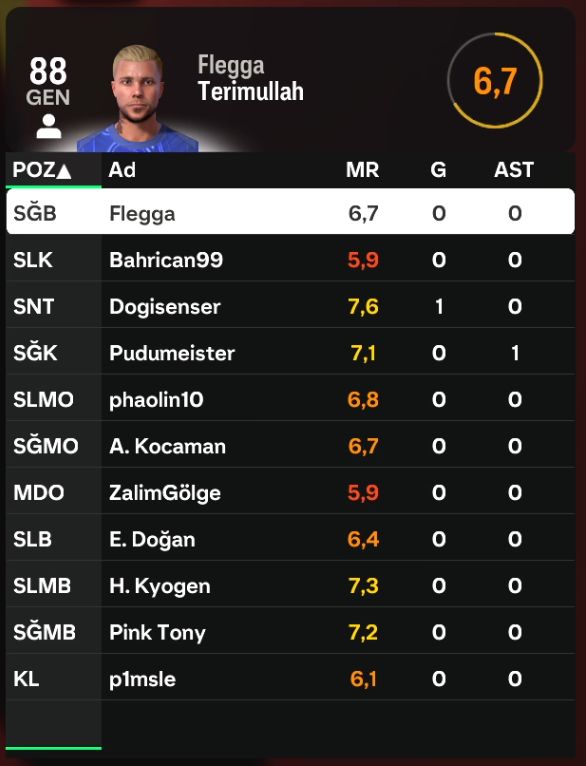Click the 88 GEN overall rating
The width and height of the screenshot is (586, 766).
[x=48, y=81]
